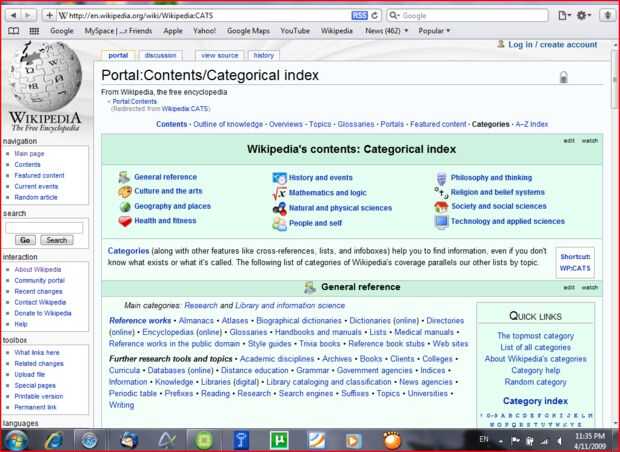Screen dimensions: 620x452
Task: Click the add bookmark plus button
Action: click(x=49, y=15)
